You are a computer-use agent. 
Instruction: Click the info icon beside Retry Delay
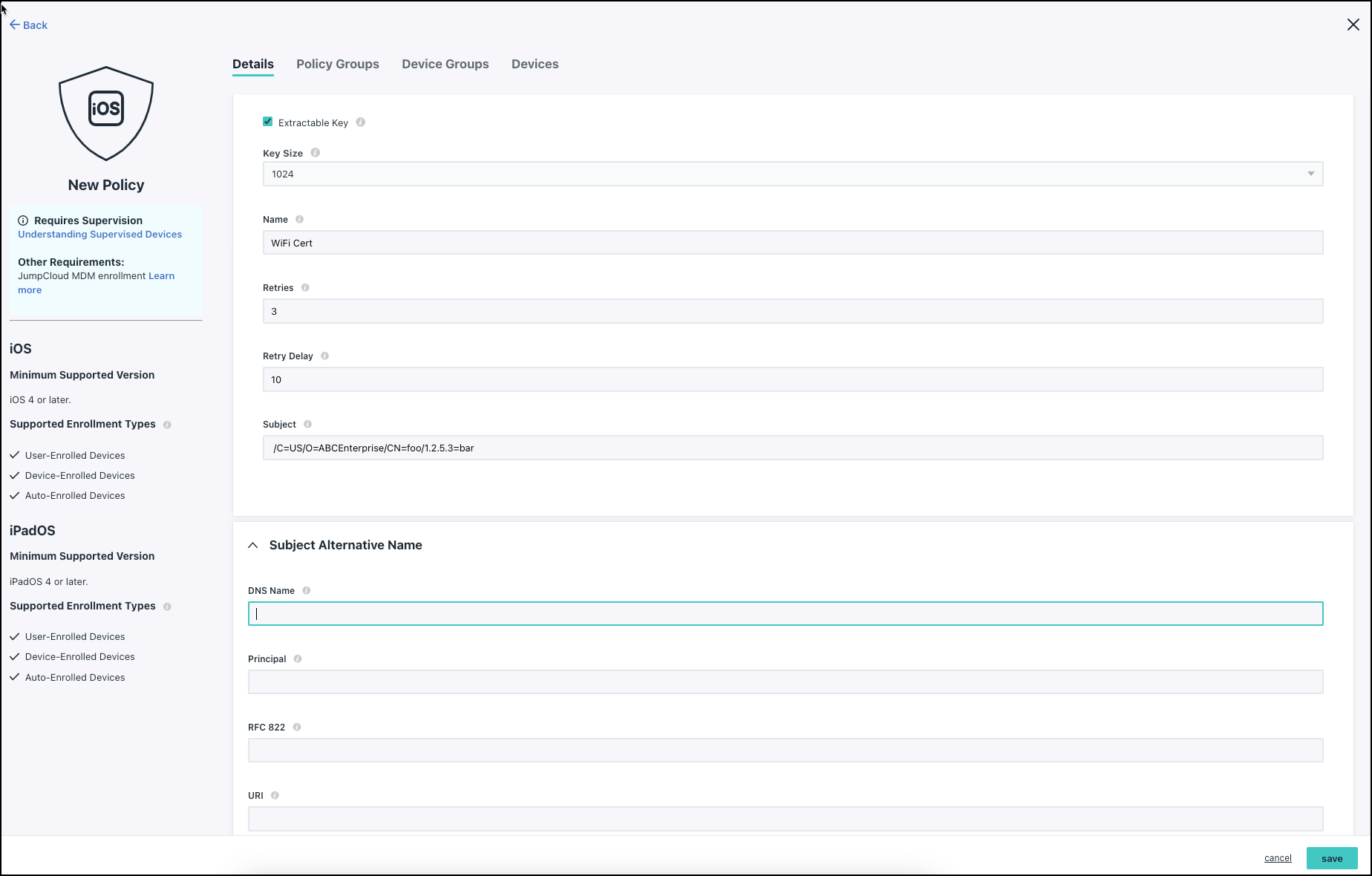[325, 356]
